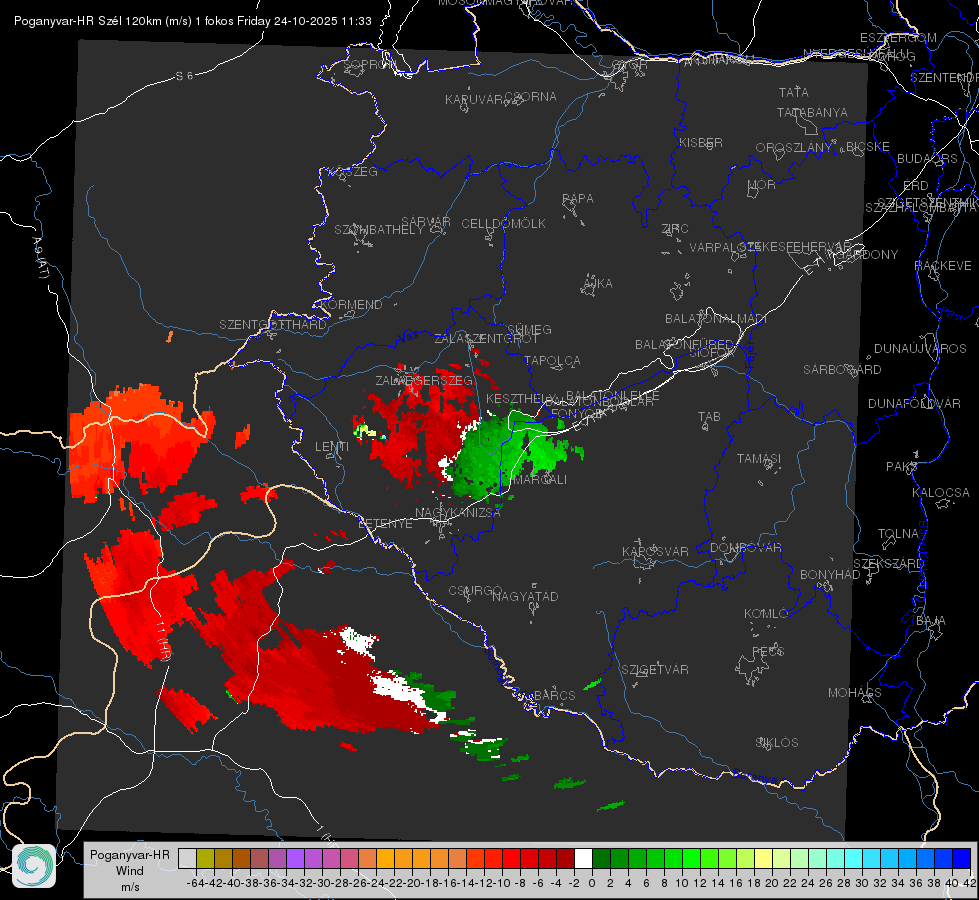Click the title text 'Poganyvar-HR Szél 120km'
The width and height of the screenshot is (979, 900).
pyautogui.click(x=88, y=21)
